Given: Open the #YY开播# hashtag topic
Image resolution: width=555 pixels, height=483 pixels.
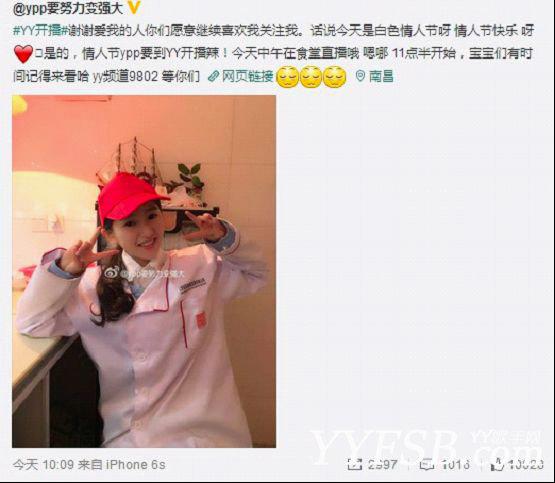Looking at the screenshot, I should (x=40, y=31).
